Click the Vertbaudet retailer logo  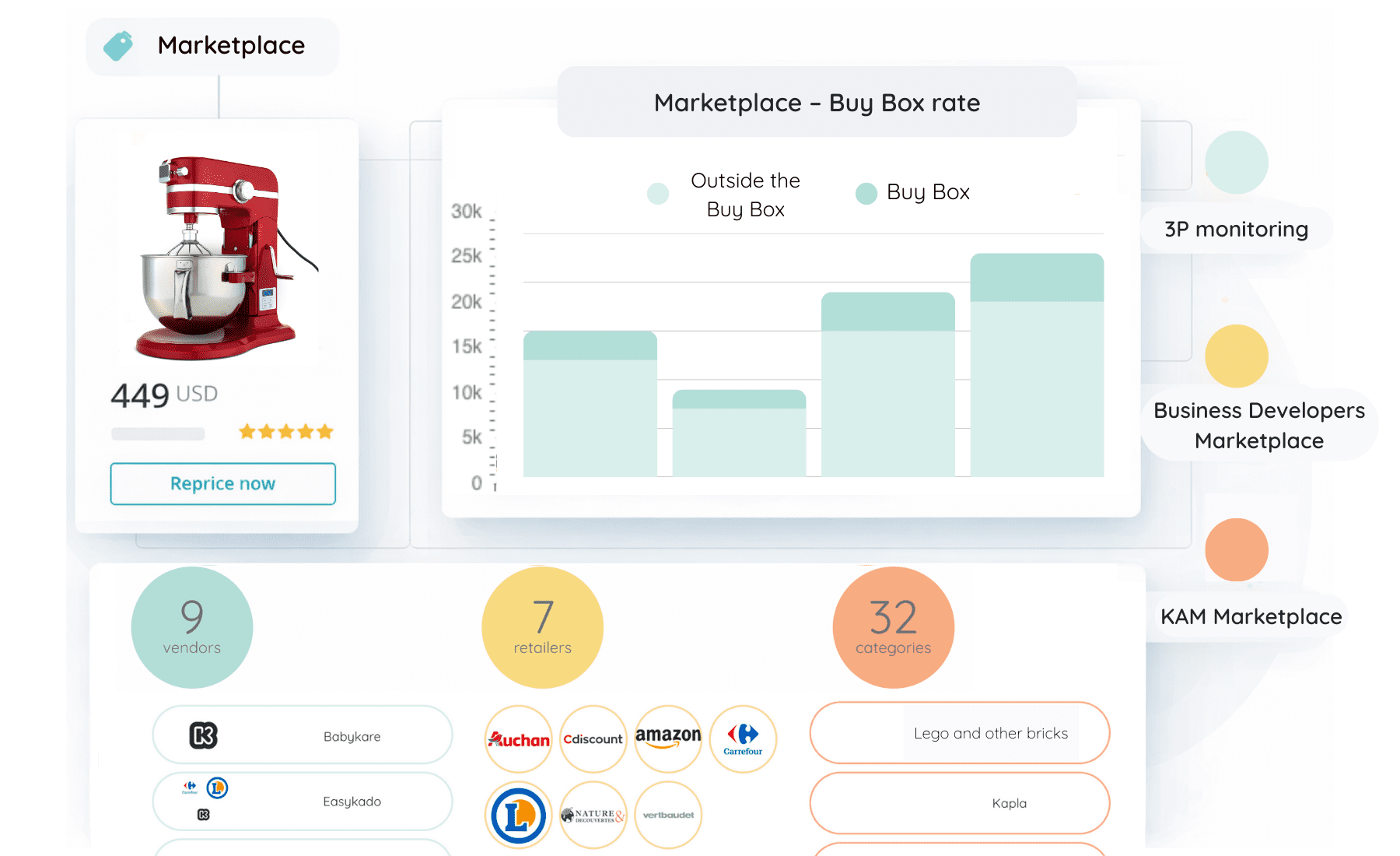668,815
